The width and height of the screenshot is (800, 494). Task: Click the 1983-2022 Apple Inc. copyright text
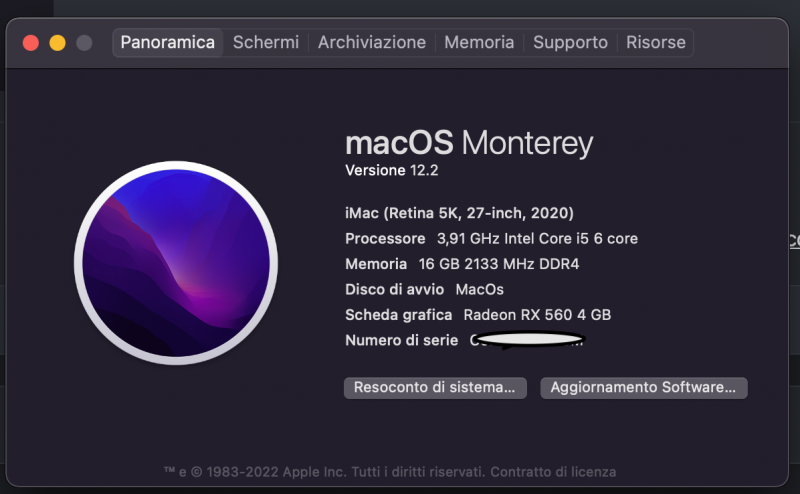pyautogui.click(x=276, y=472)
